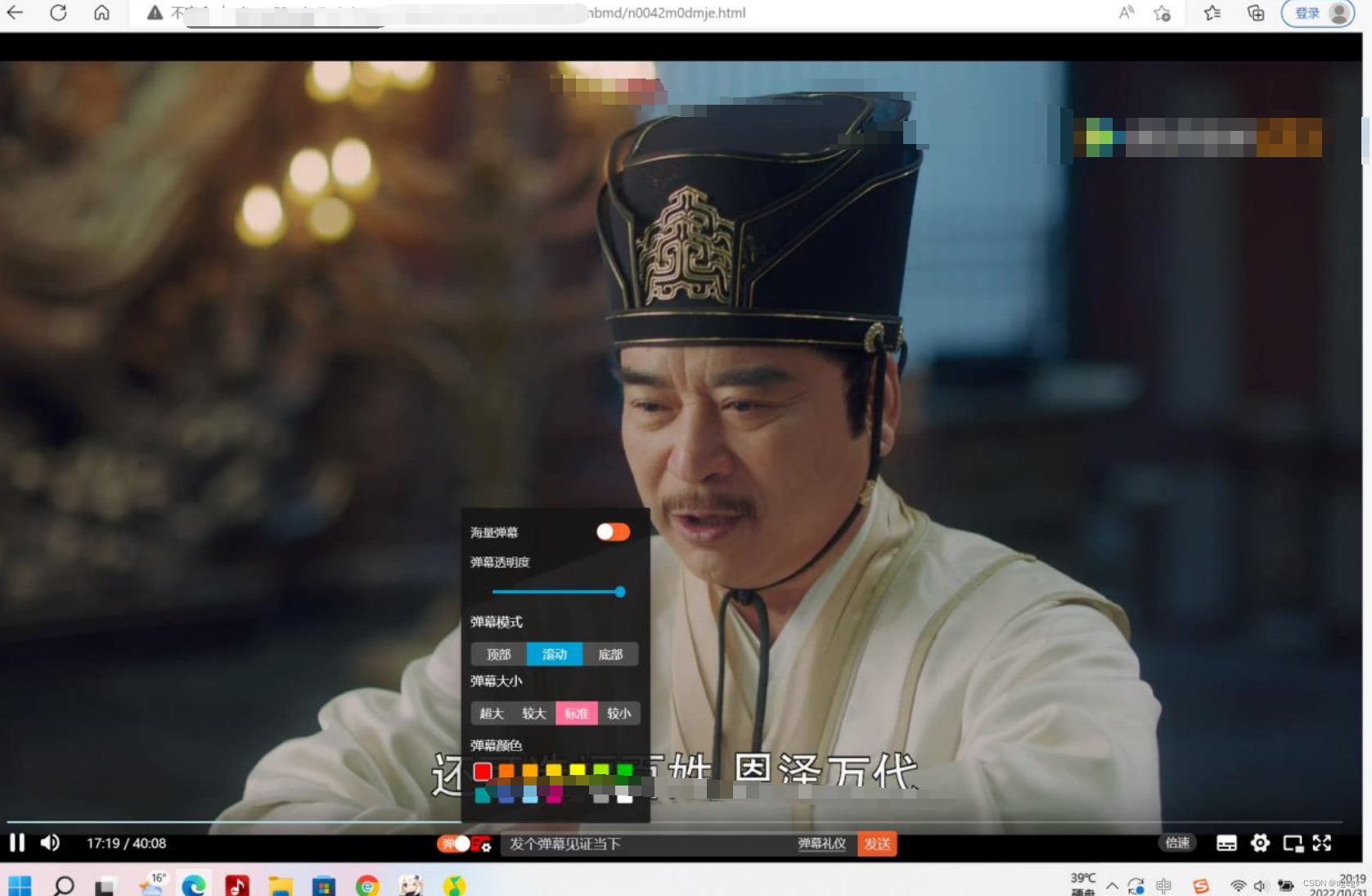Image resolution: width=1372 pixels, height=896 pixels.
Task: Toggle the danmaku on/off switch
Action: [x=453, y=844]
